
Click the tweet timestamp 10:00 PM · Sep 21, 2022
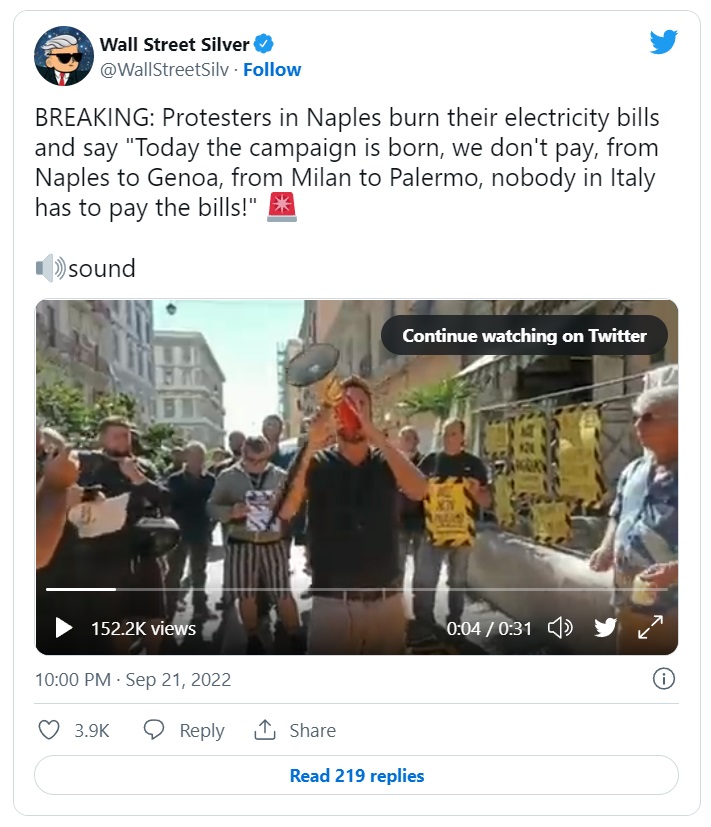coord(133,680)
